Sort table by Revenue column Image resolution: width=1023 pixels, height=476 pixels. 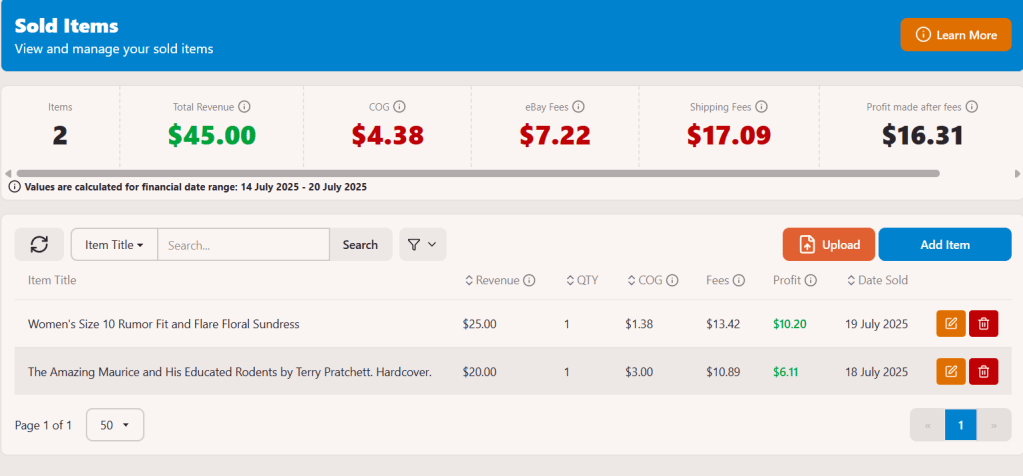(x=495, y=280)
